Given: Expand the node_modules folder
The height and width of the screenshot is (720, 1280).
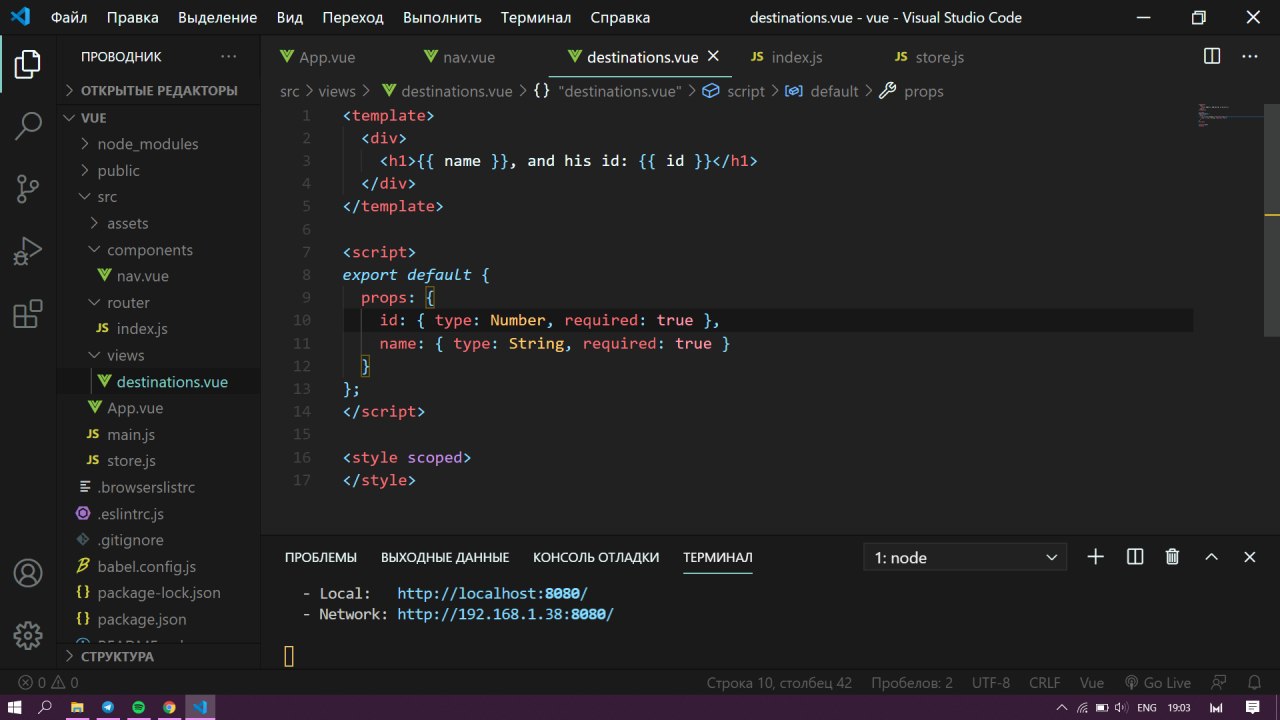Looking at the screenshot, I should pyautogui.click(x=148, y=144).
